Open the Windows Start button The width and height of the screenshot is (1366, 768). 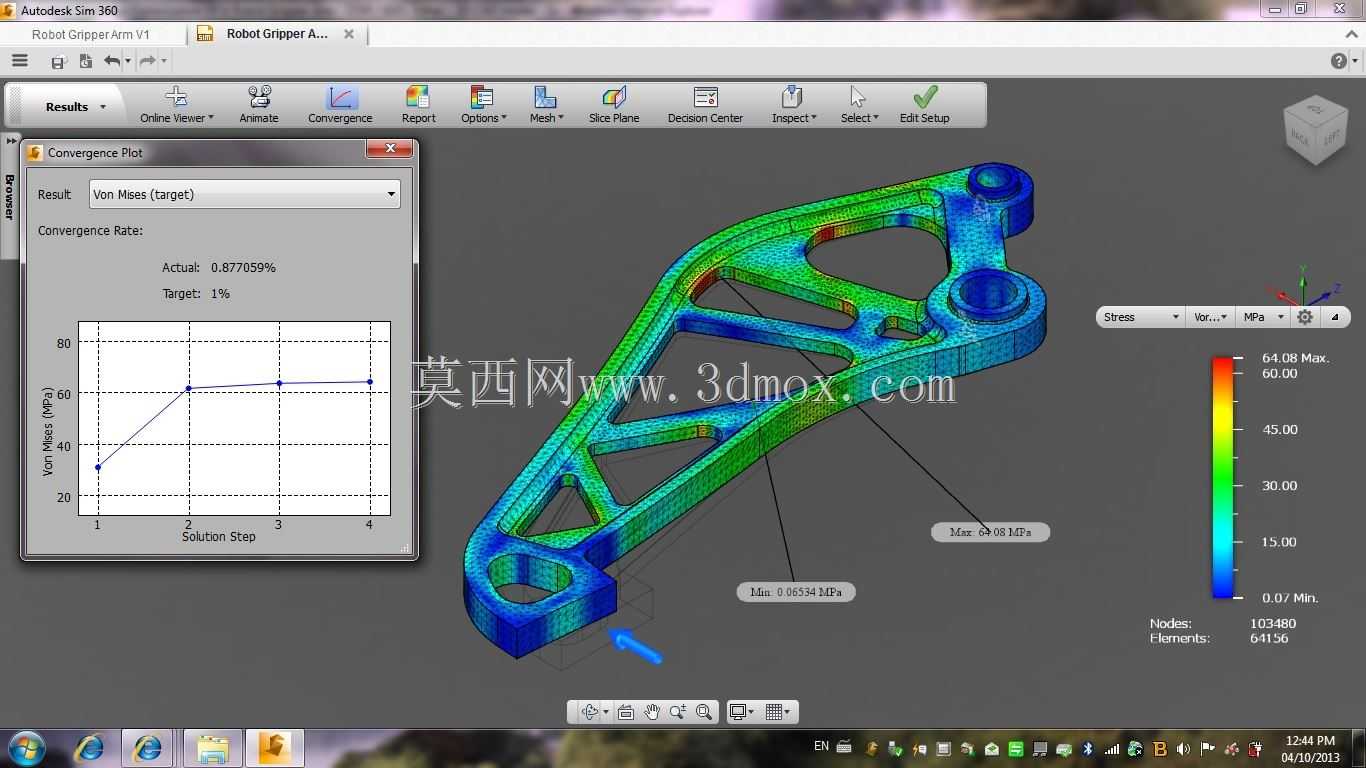[x=27, y=748]
